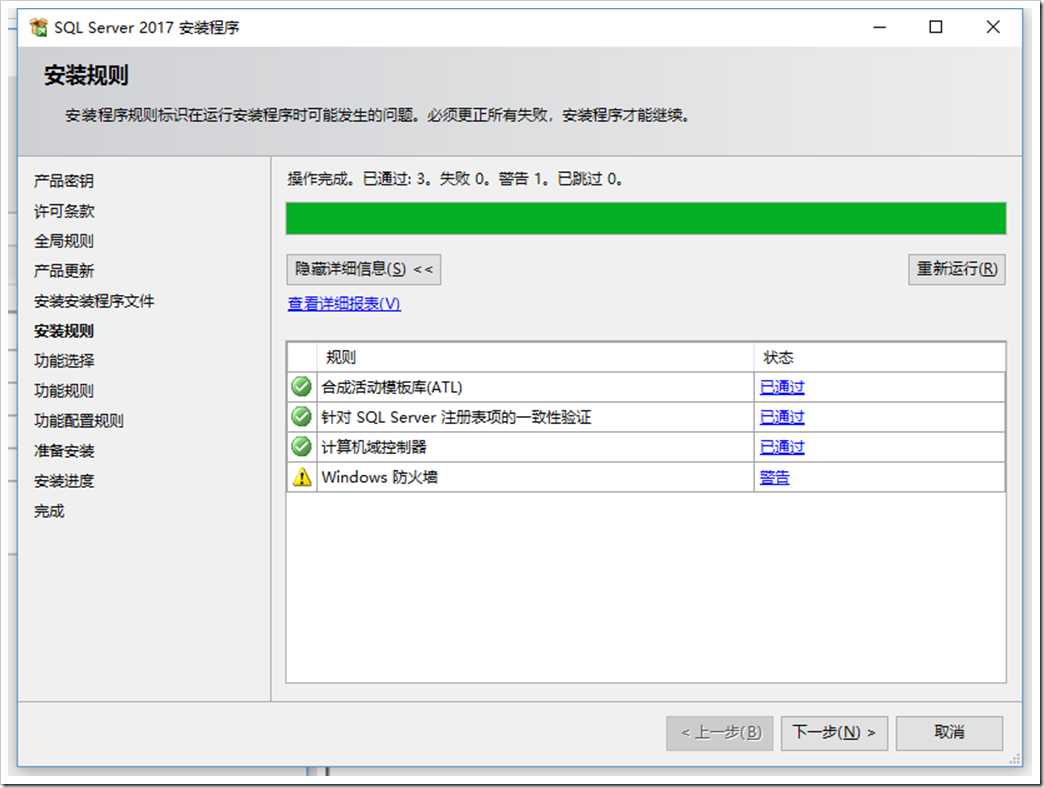Click the green completed progress bar
This screenshot has width=1044, height=788.
coord(646,218)
